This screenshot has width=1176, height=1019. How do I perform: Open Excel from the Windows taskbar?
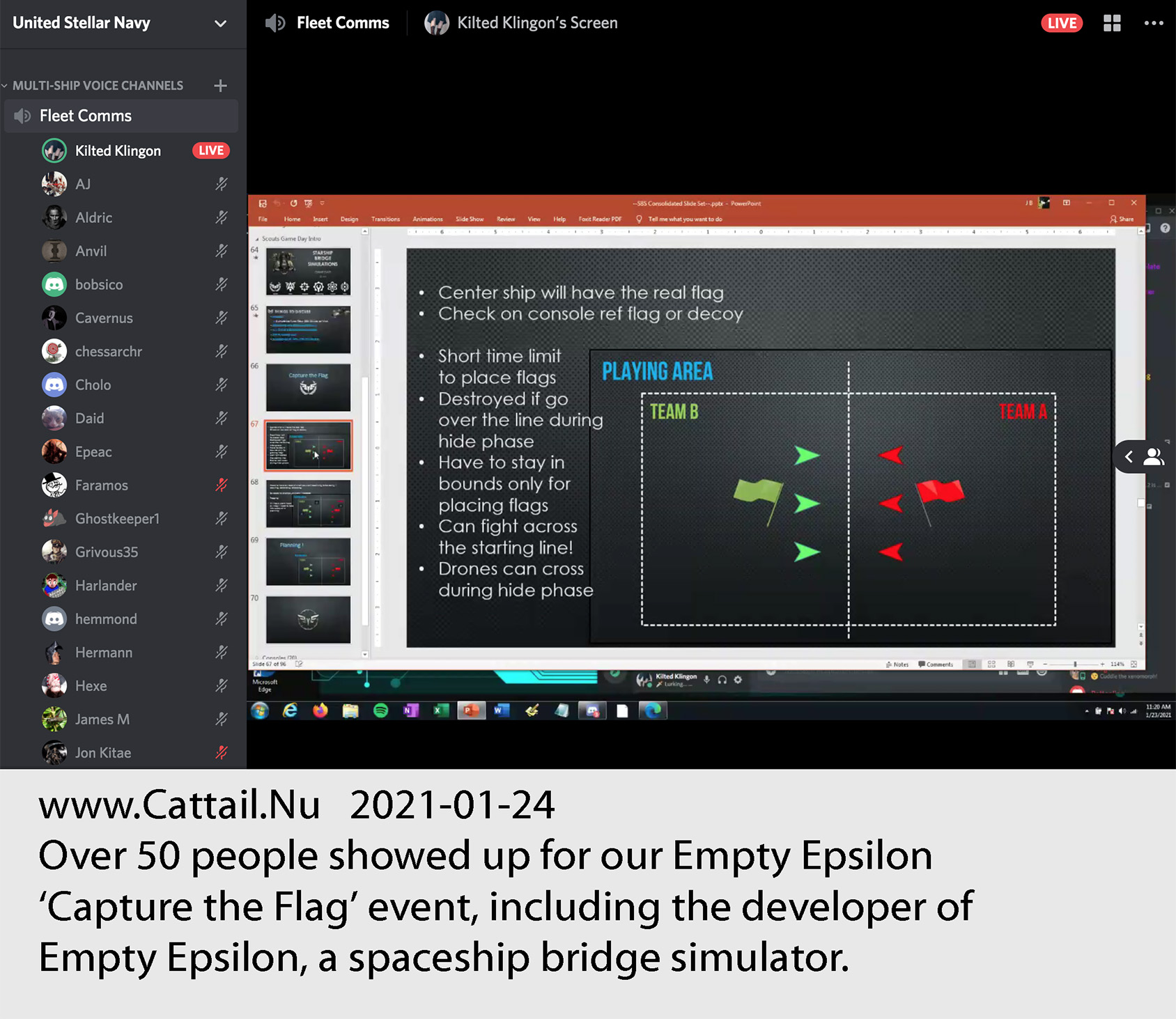[441, 710]
